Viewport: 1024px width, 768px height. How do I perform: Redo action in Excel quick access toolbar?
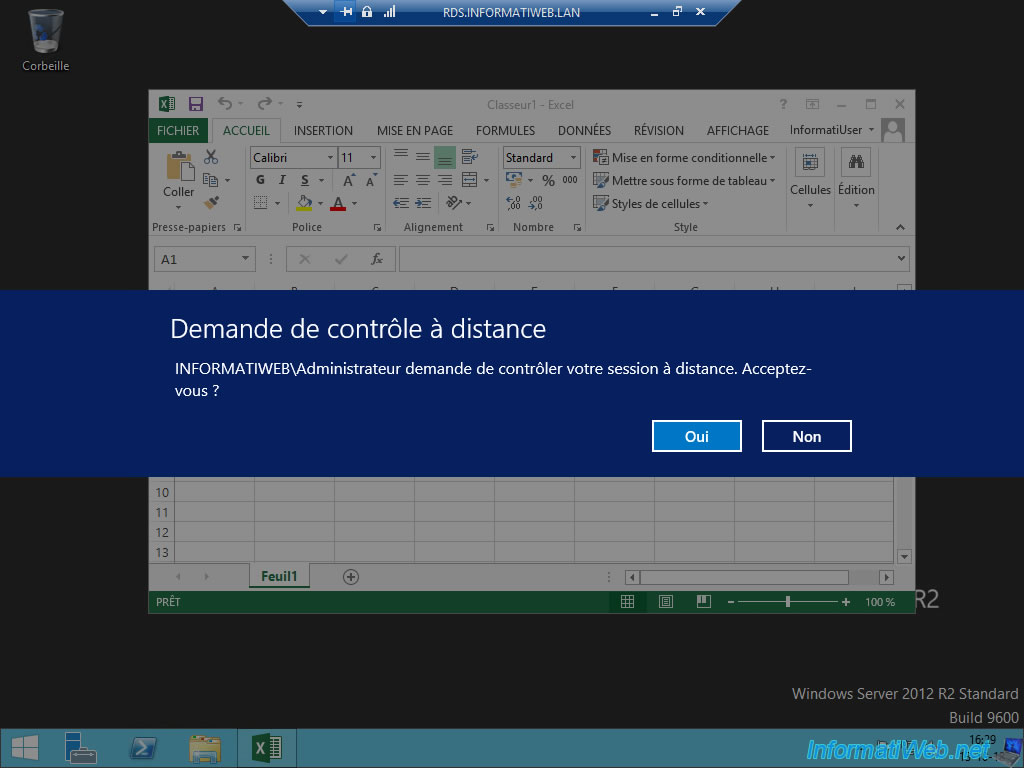[x=264, y=104]
